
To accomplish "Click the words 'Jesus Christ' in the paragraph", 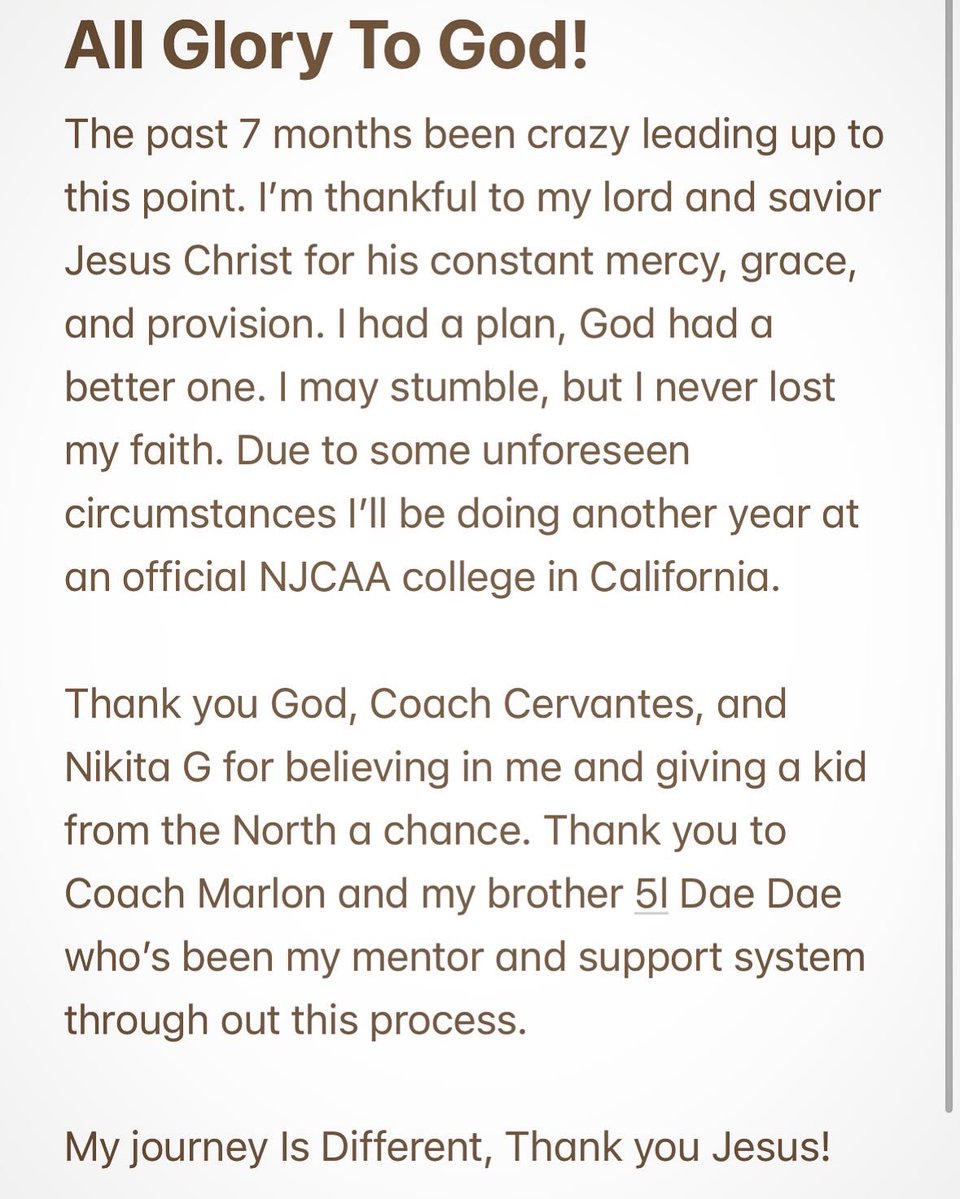I will [178, 261].
